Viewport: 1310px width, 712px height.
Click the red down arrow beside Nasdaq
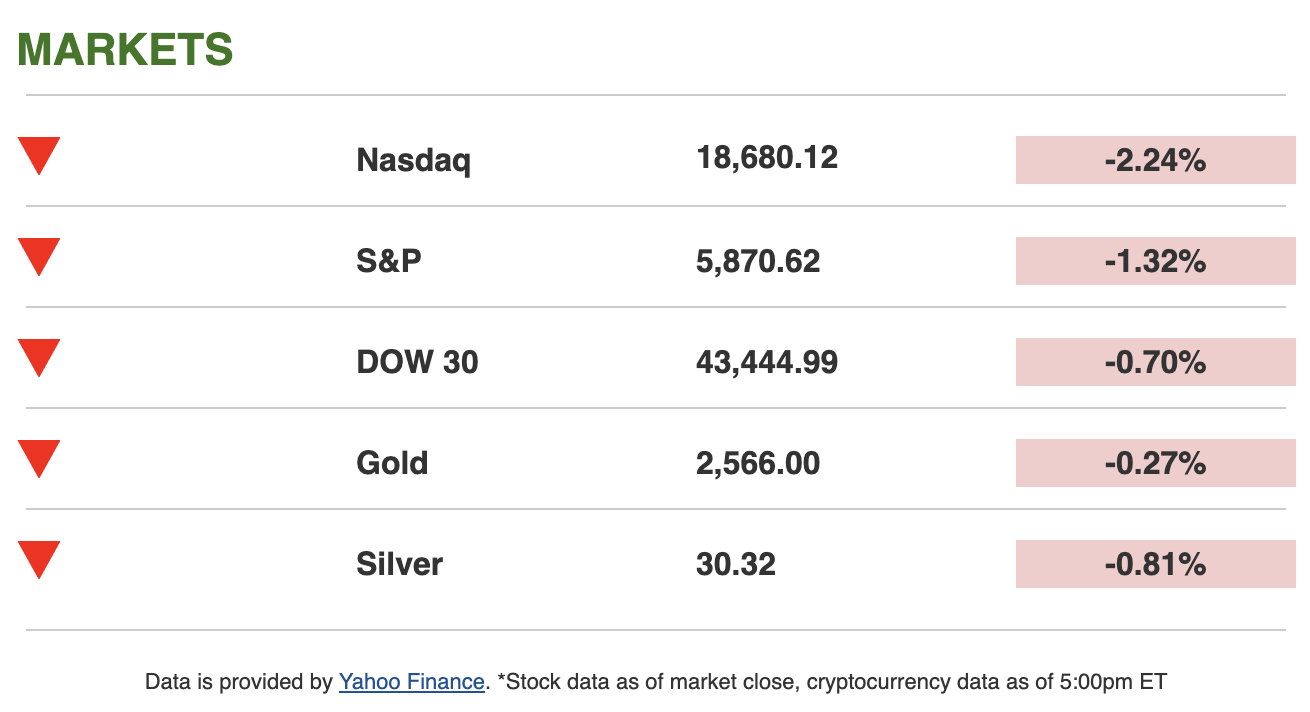39,156
